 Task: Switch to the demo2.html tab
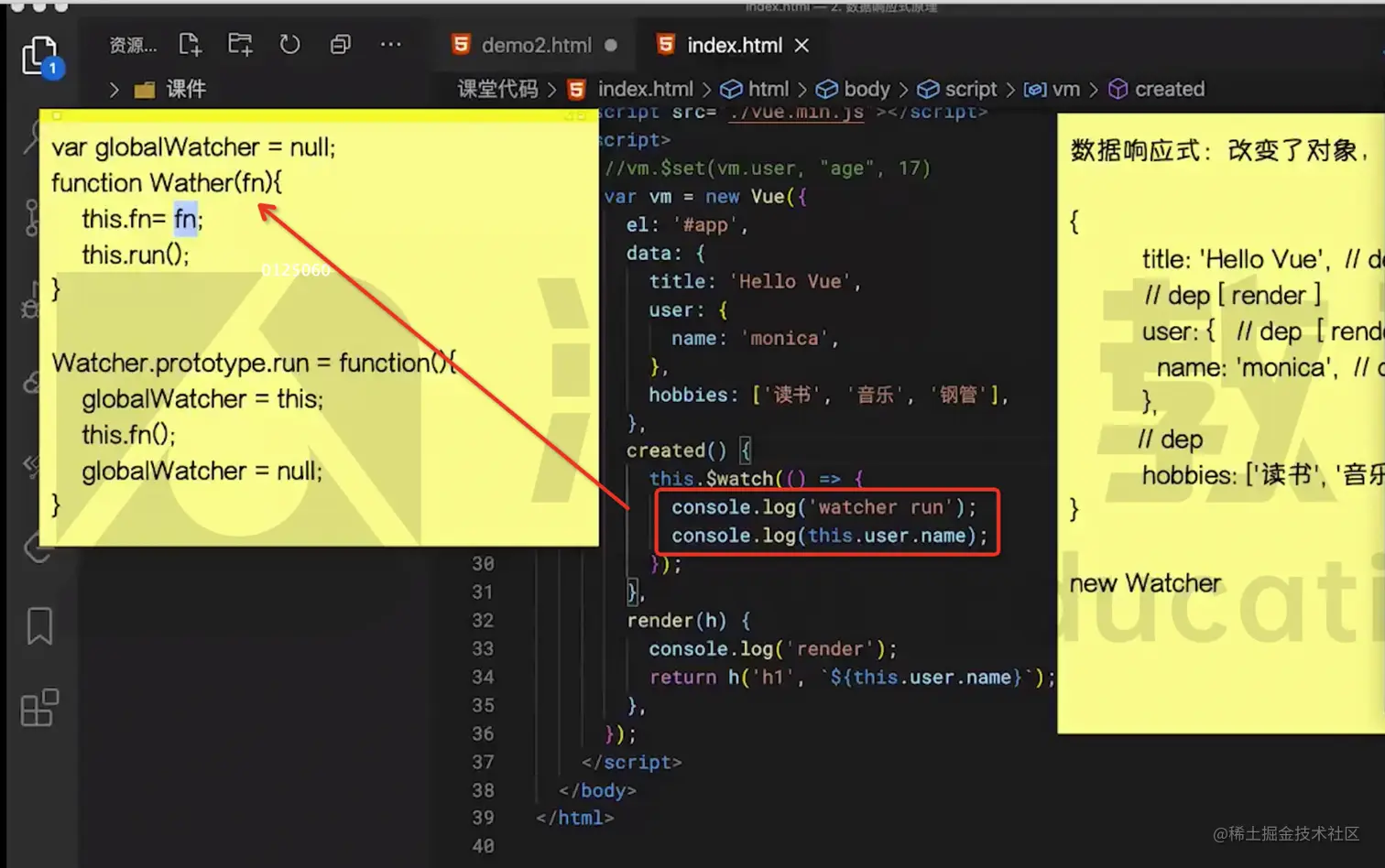[537, 45]
